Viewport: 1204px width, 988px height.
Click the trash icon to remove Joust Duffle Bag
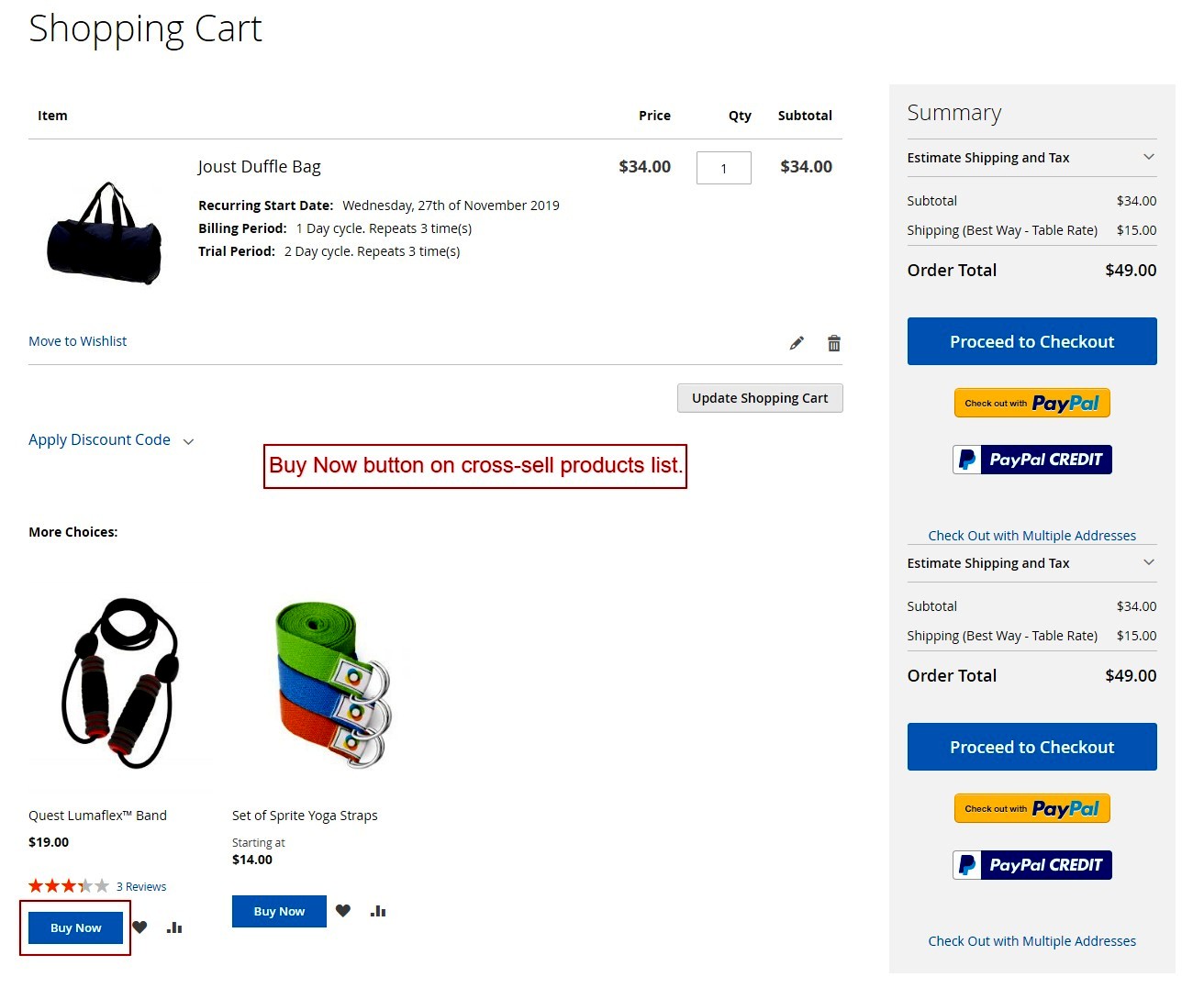[x=833, y=343]
